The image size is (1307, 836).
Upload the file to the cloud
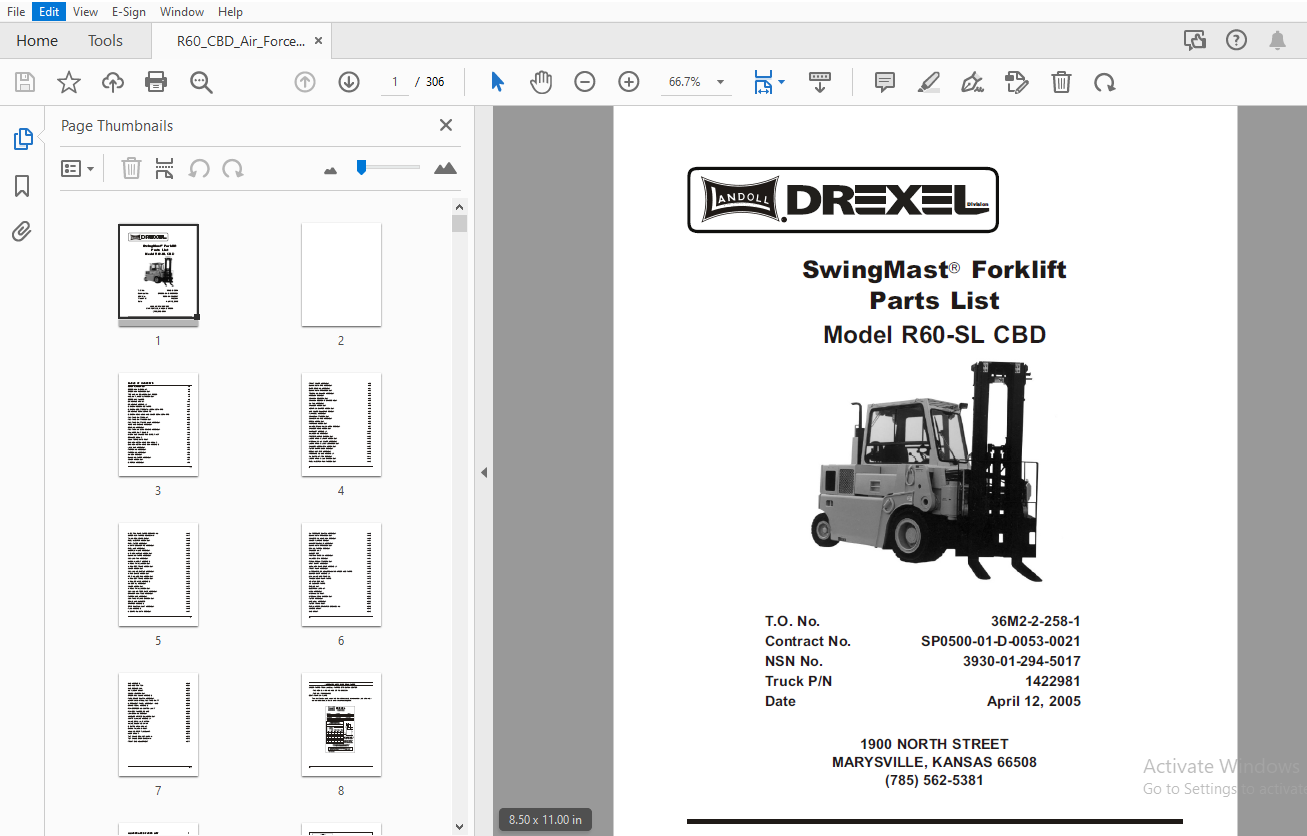(113, 82)
